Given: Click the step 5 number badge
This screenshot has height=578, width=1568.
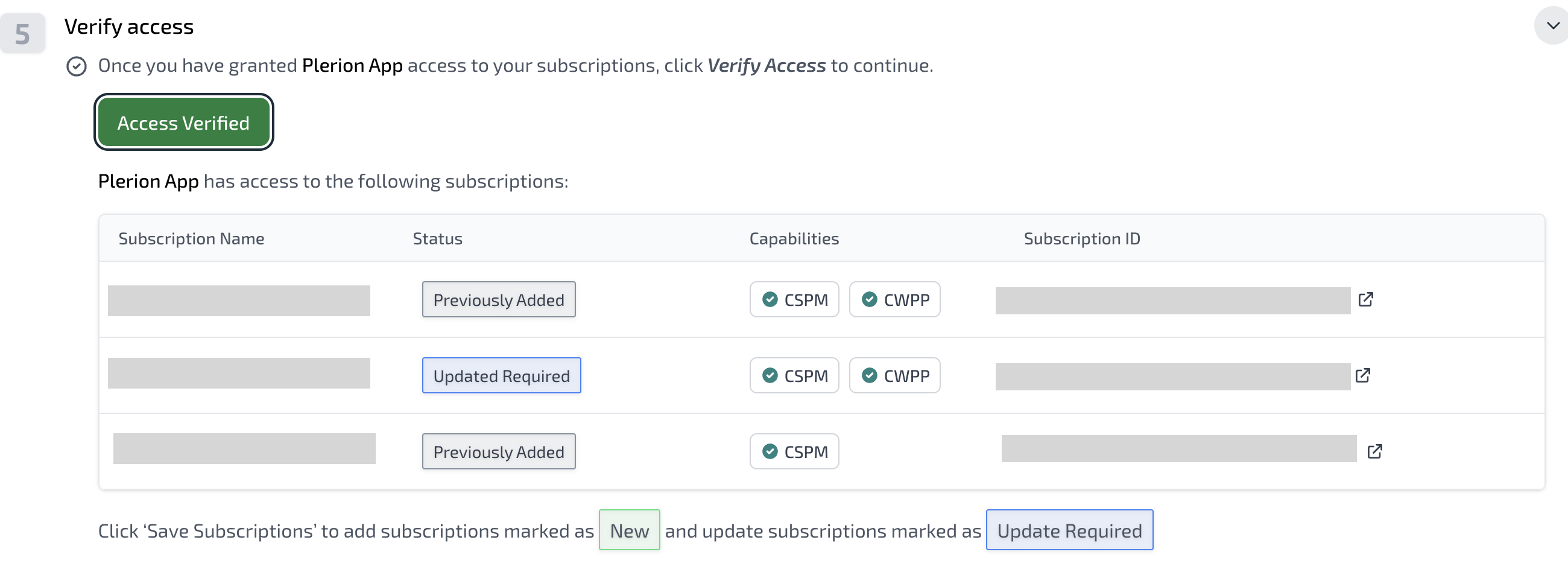Looking at the screenshot, I should point(22,34).
